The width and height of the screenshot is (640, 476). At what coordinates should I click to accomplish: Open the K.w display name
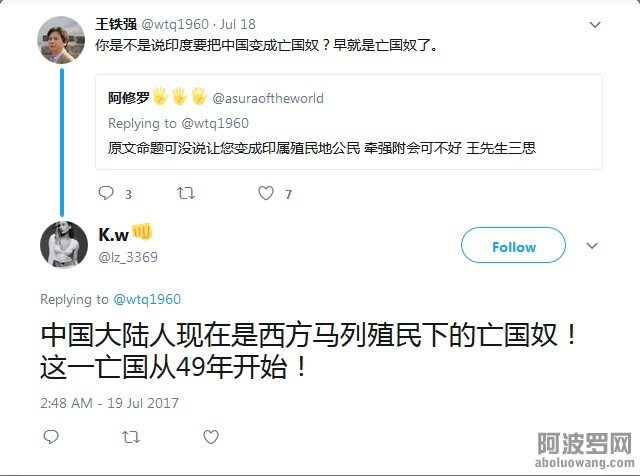(x=113, y=235)
